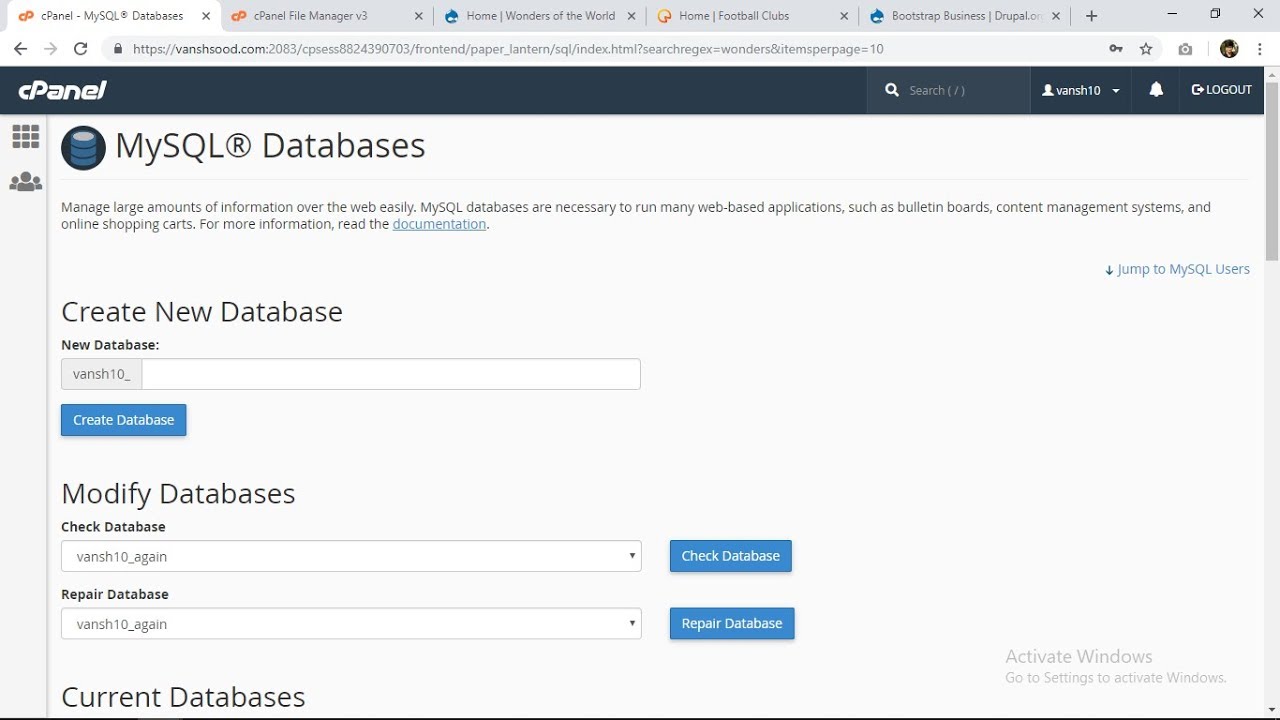Open Chrome profile avatar
Screen dimensions: 1280x720
coord(1230,49)
